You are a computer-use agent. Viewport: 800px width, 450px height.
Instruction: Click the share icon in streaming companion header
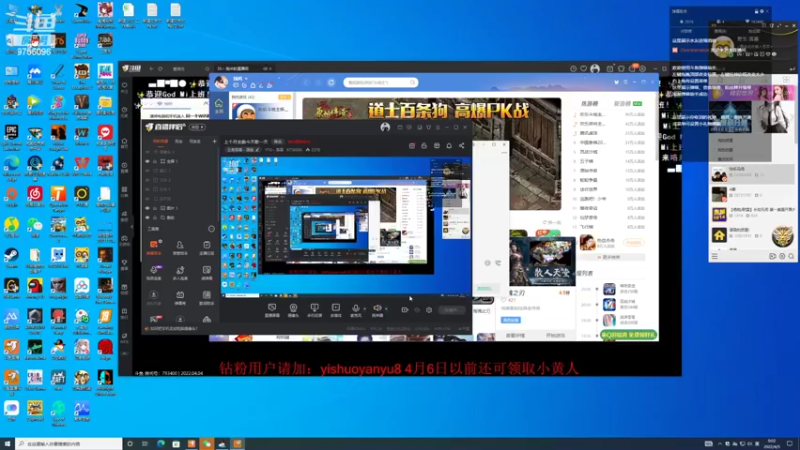[x=462, y=145]
